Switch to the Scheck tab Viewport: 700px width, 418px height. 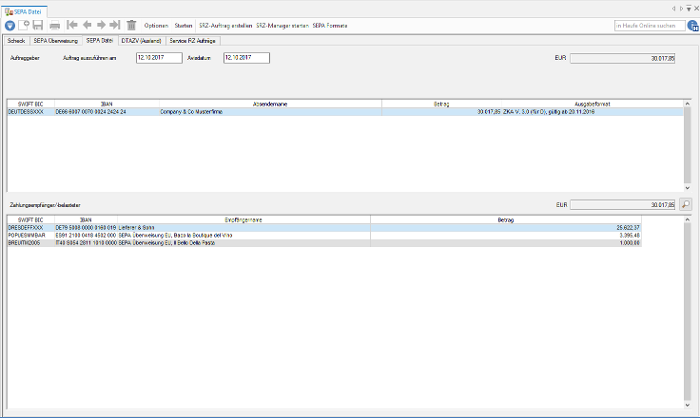click(17, 41)
